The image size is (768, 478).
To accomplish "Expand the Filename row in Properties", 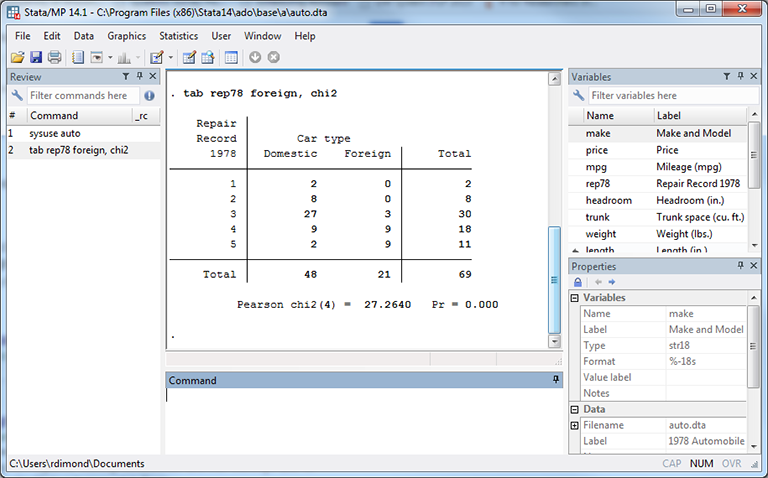I will 575,426.
